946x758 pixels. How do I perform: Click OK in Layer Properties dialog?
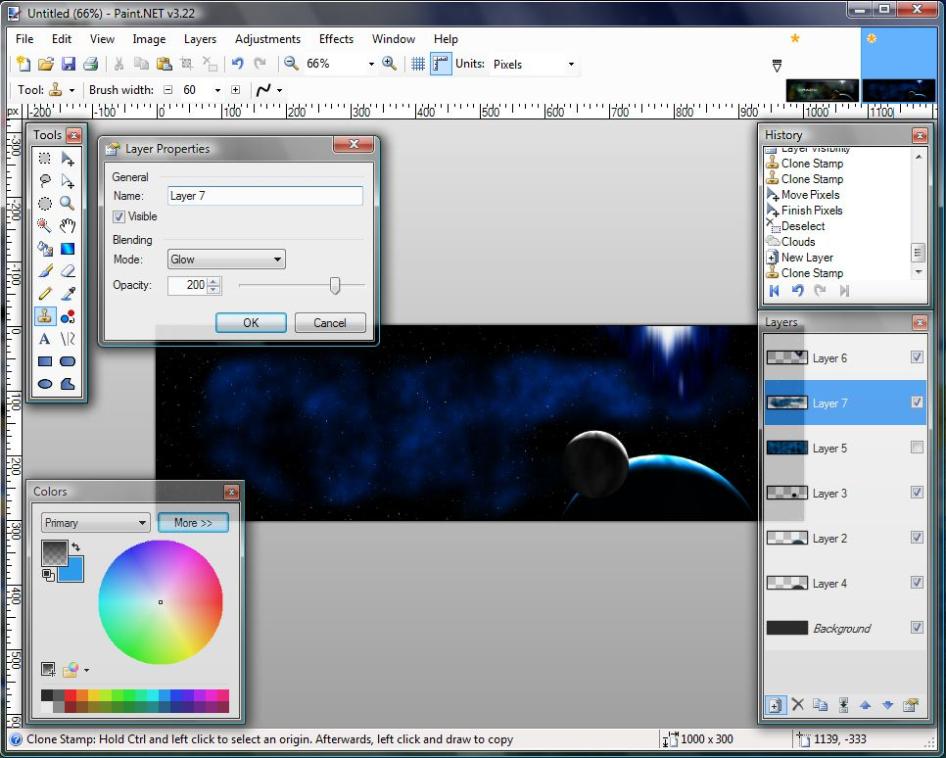click(251, 323)
